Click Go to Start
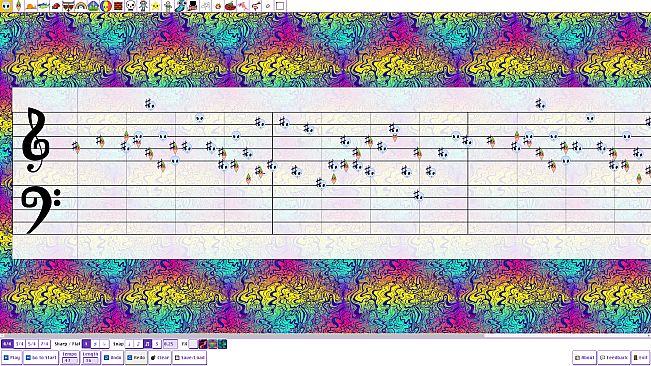The width and height of the screenshot is (651, 366). [41, 357]
